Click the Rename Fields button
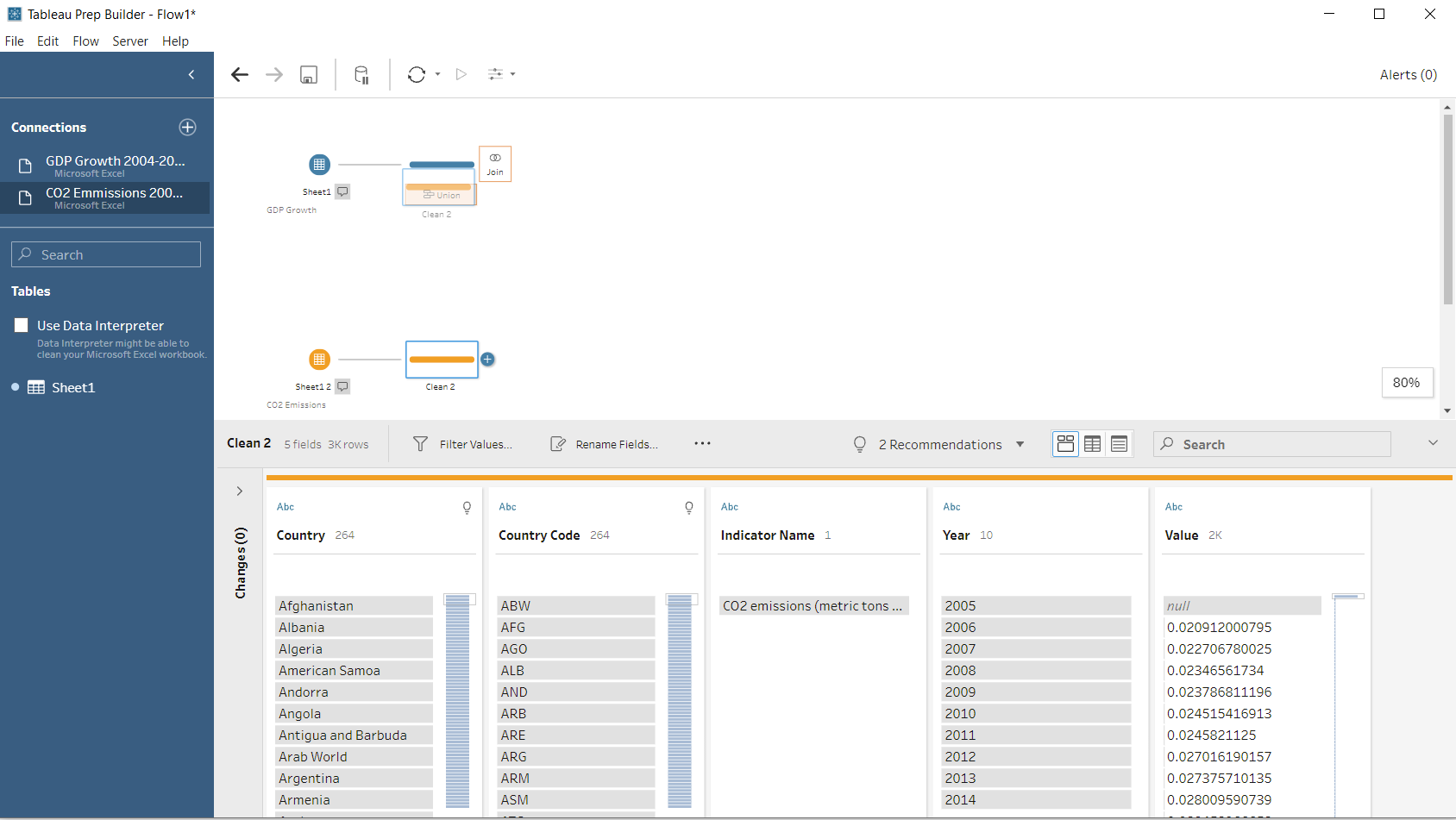The height and width of the screenshot is (820, 1456). (x=605, y=444)
